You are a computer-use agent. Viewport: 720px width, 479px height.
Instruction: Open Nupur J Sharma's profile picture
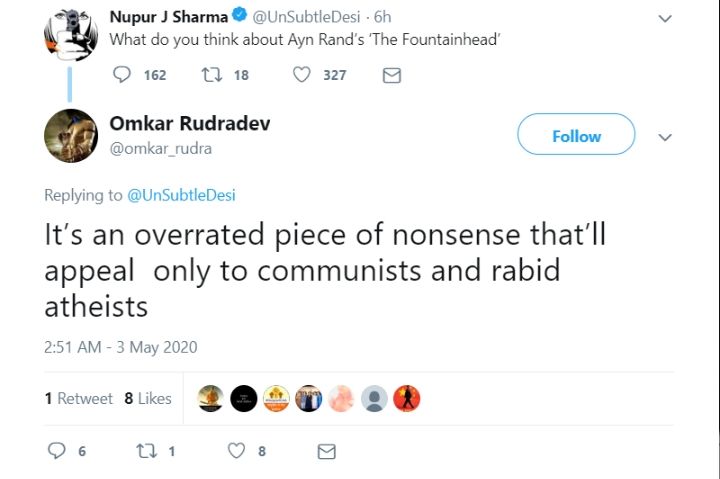pos(70,36)
